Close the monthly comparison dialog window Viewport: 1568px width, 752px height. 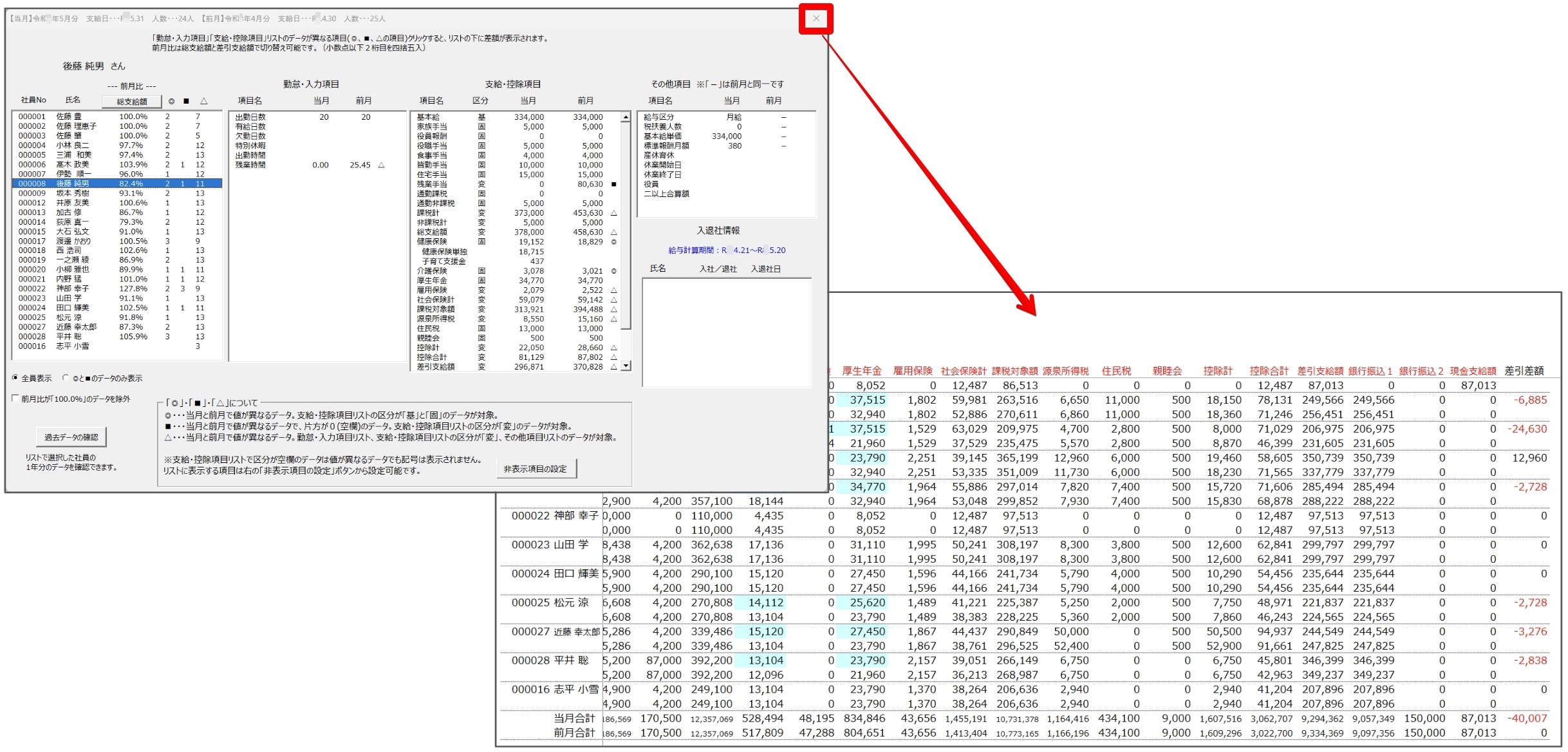coord(816,19)
